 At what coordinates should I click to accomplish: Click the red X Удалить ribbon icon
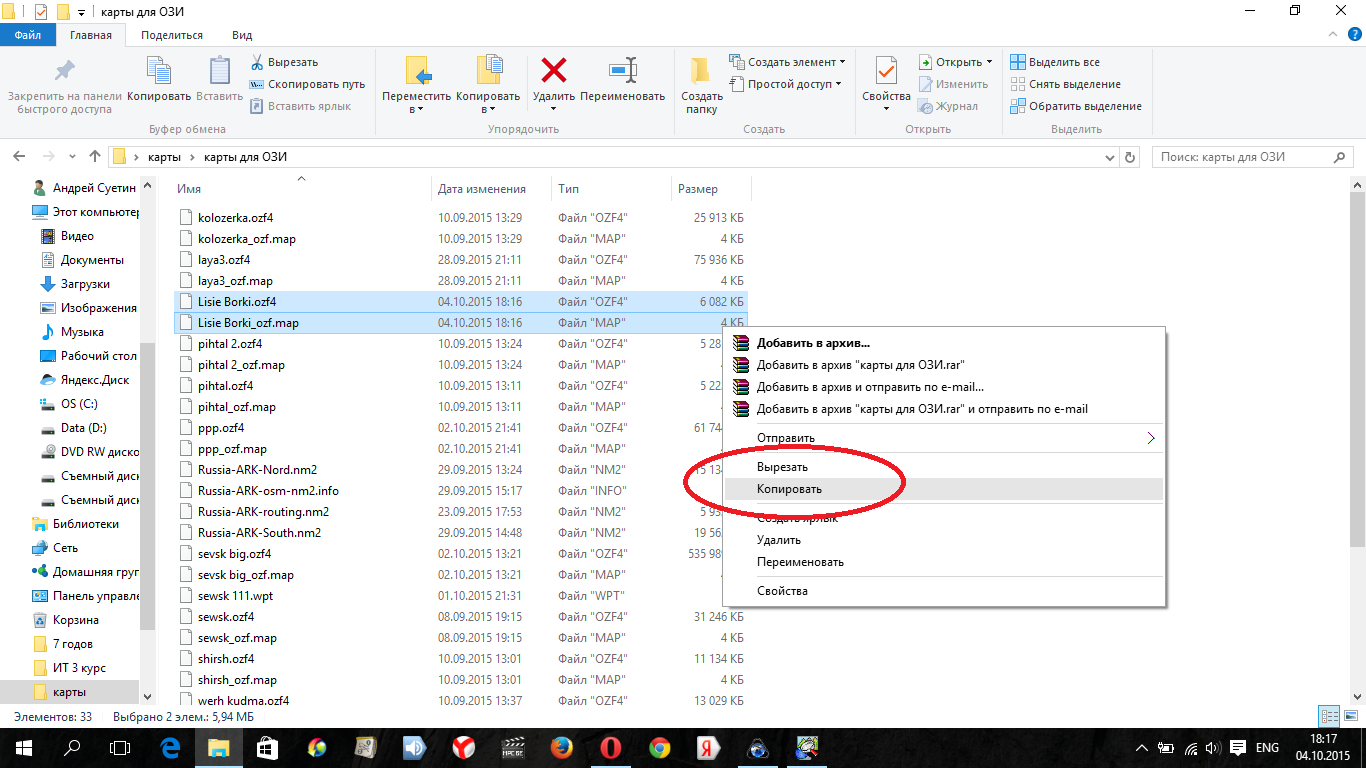[x=553, y=72]
